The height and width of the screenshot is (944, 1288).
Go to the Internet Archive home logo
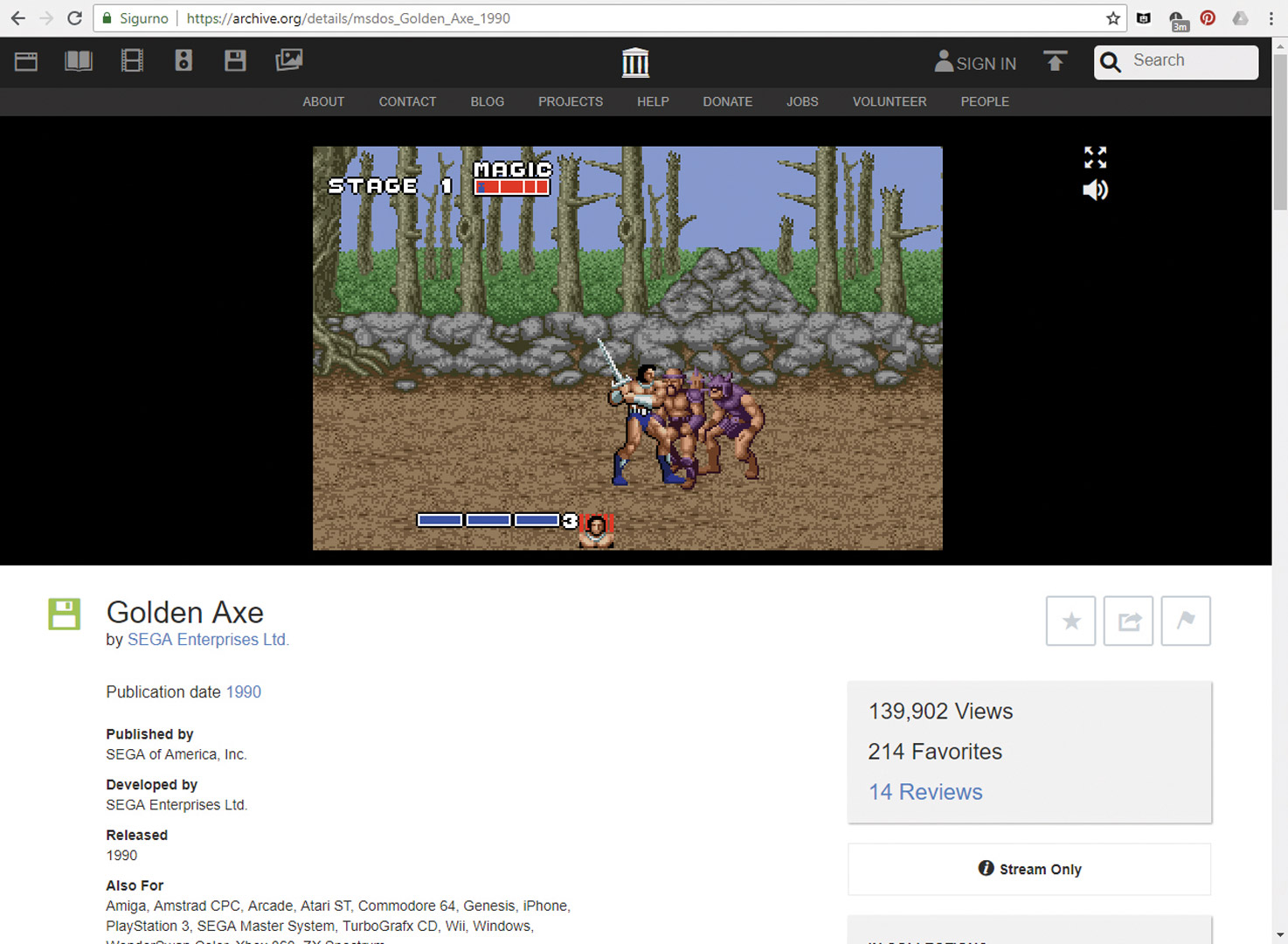(635, 62)
